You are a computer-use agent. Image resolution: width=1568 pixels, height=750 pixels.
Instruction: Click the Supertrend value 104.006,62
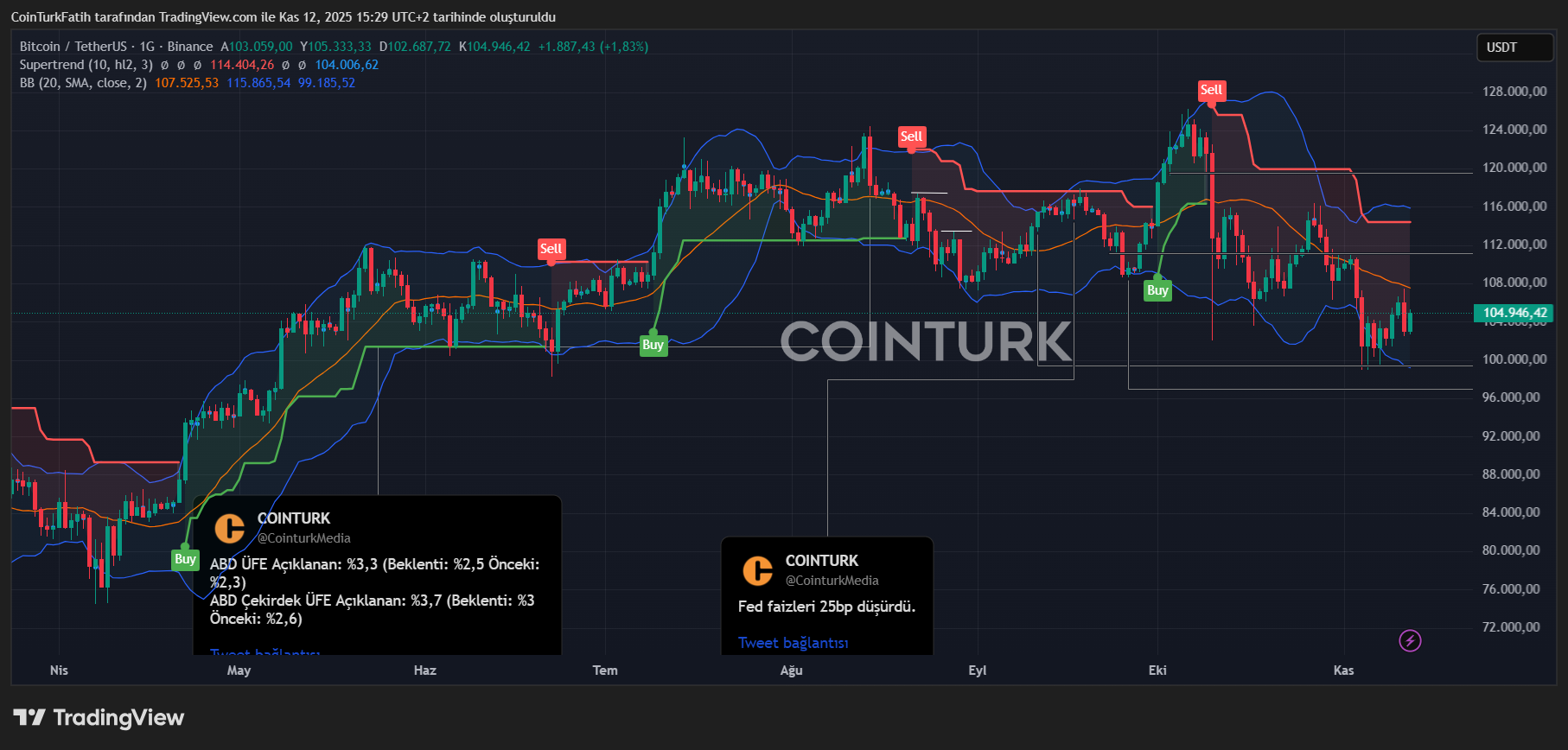point(347,65)
